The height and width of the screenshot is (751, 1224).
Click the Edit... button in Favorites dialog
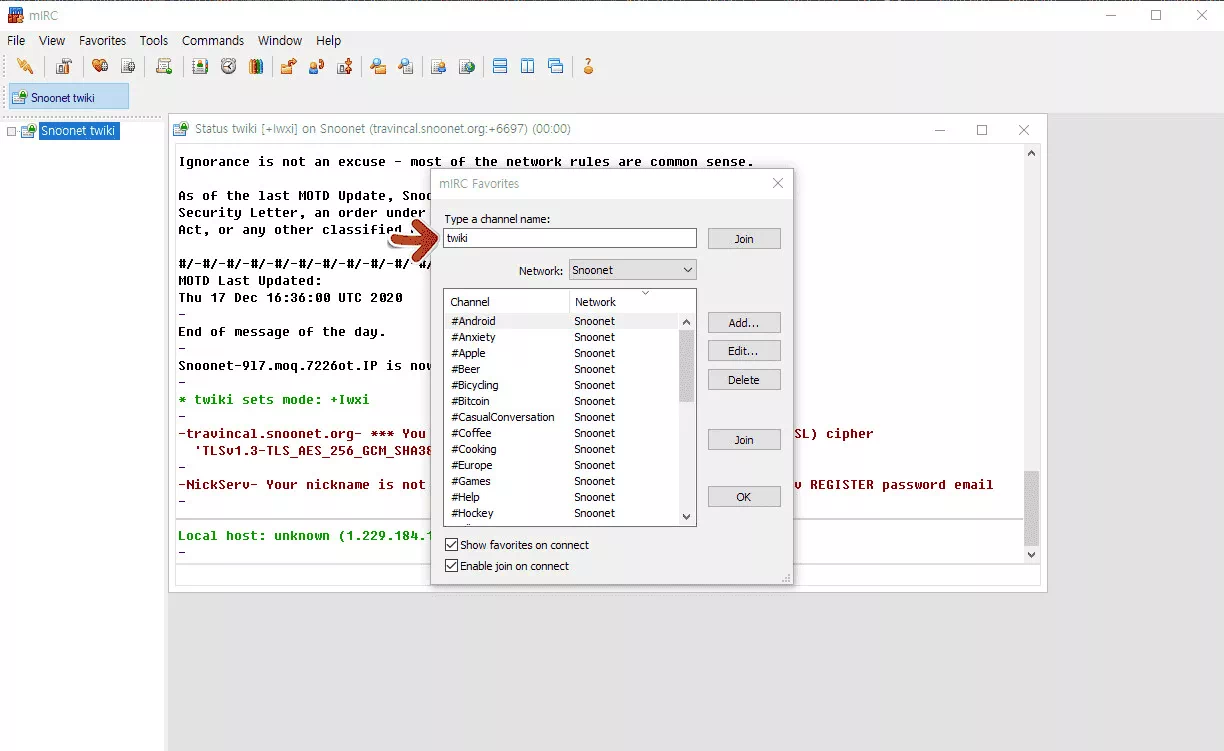[x=744, y=351]
